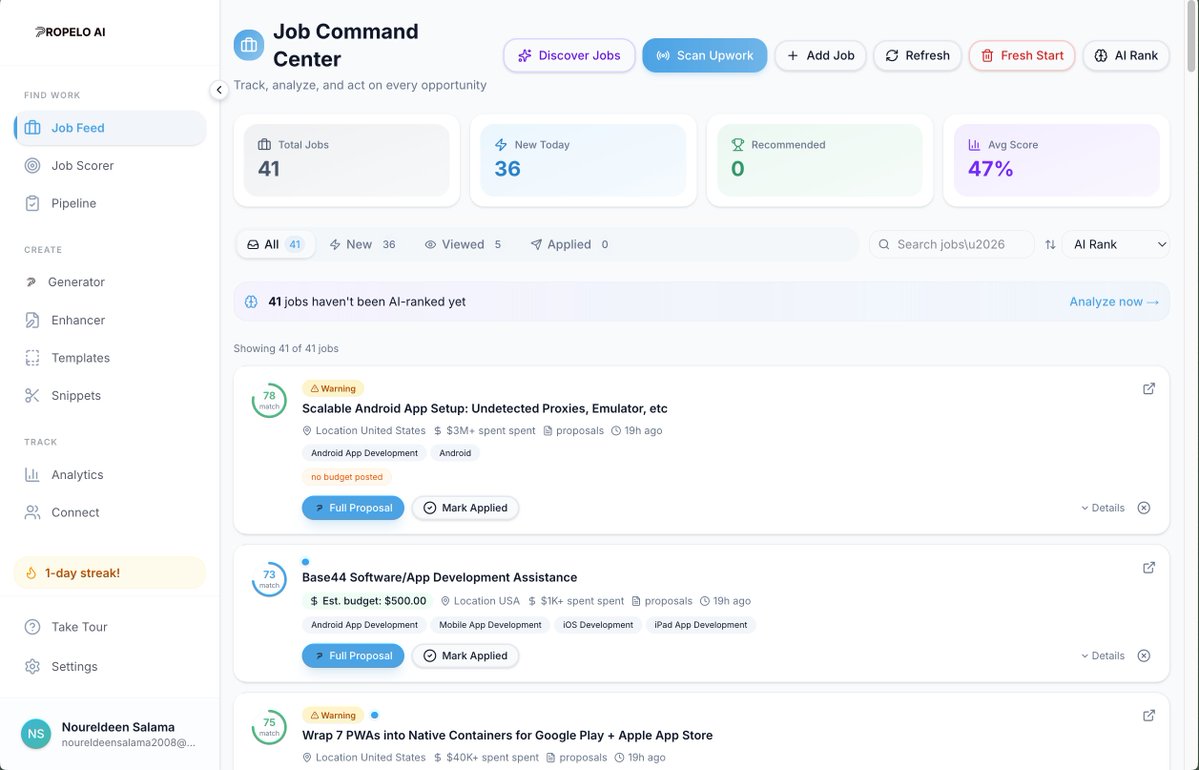Open the AI Rank sort dropdown
Image resolution: width=1199 pixels, height=770 pixels.
1115,243
